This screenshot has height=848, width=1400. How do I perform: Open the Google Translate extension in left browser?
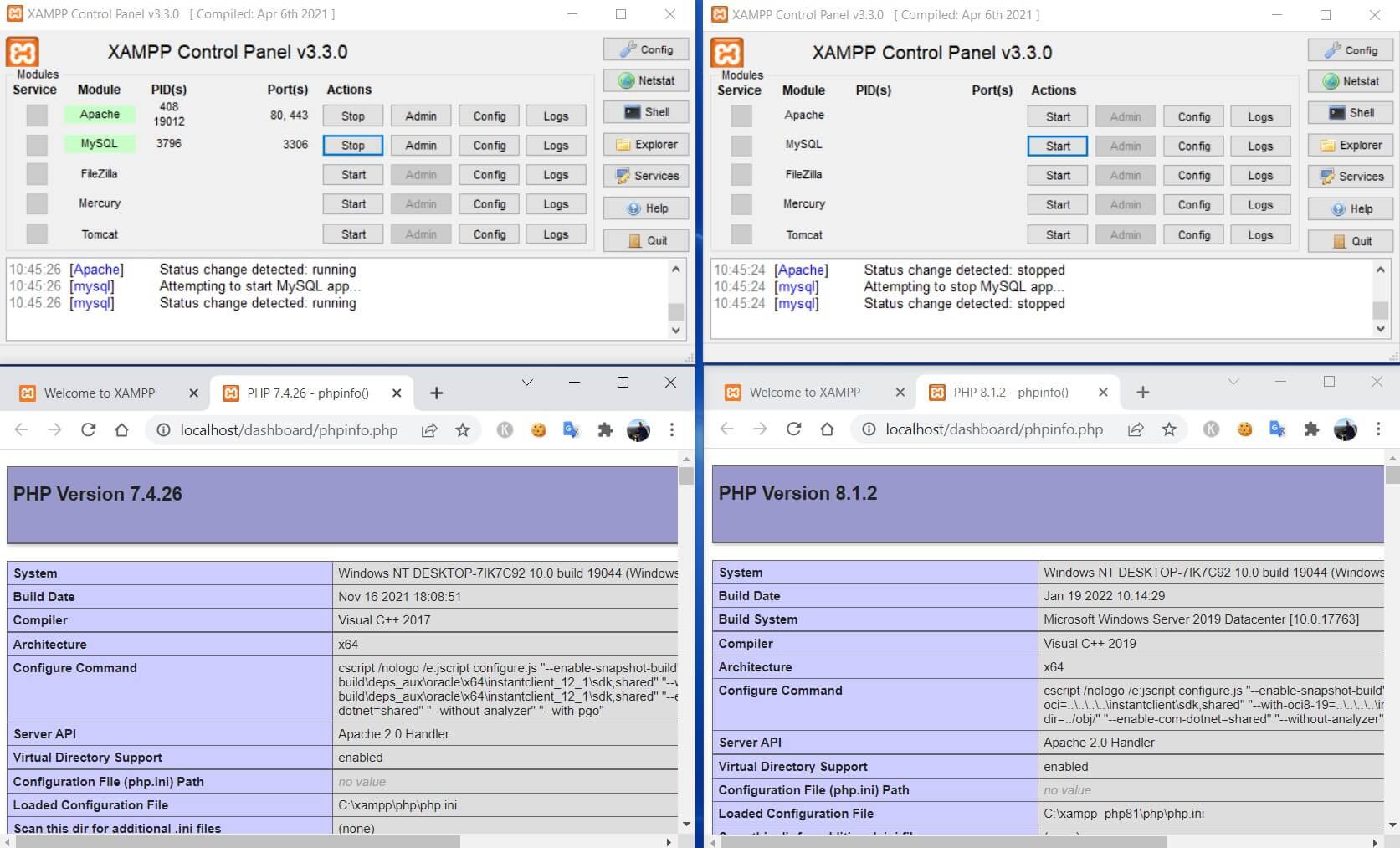pos(572,429)
